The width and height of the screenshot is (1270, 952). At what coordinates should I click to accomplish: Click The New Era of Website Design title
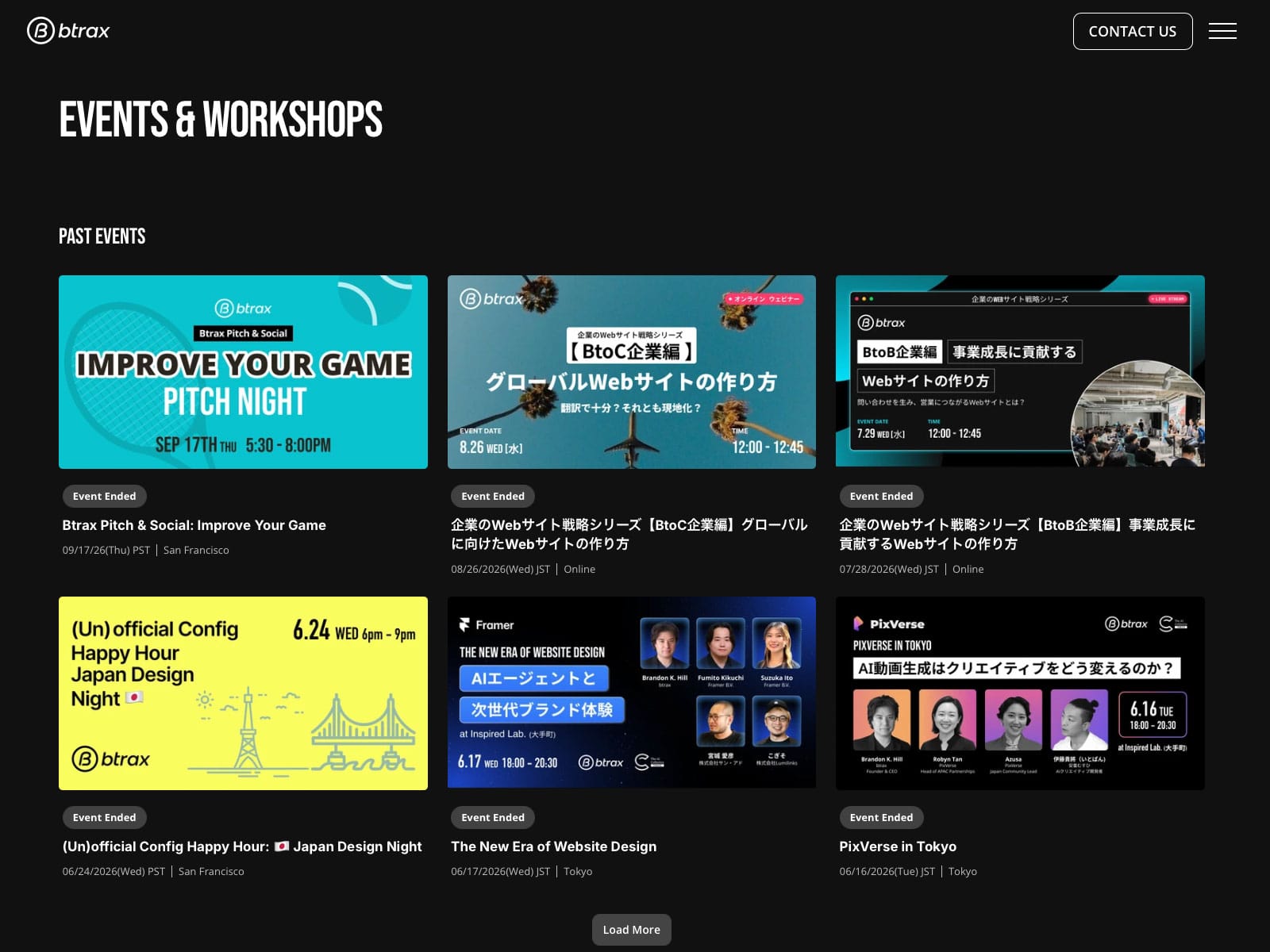click(x=554, y=846)
